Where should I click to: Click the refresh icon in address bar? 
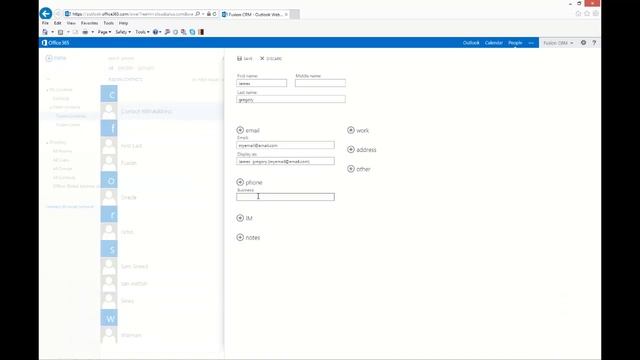point(214,14)
